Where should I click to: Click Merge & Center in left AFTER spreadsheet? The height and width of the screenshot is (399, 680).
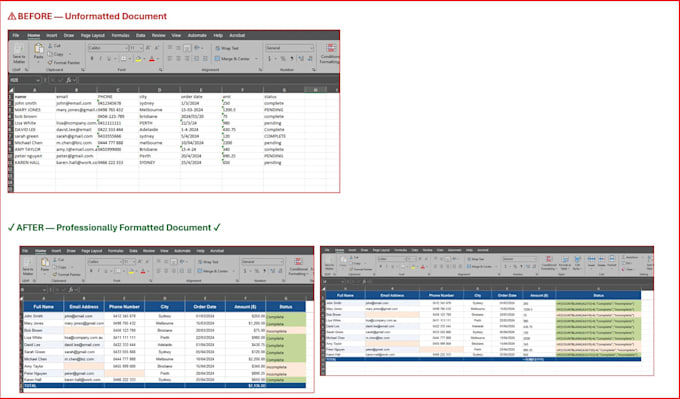pos(212,271)
